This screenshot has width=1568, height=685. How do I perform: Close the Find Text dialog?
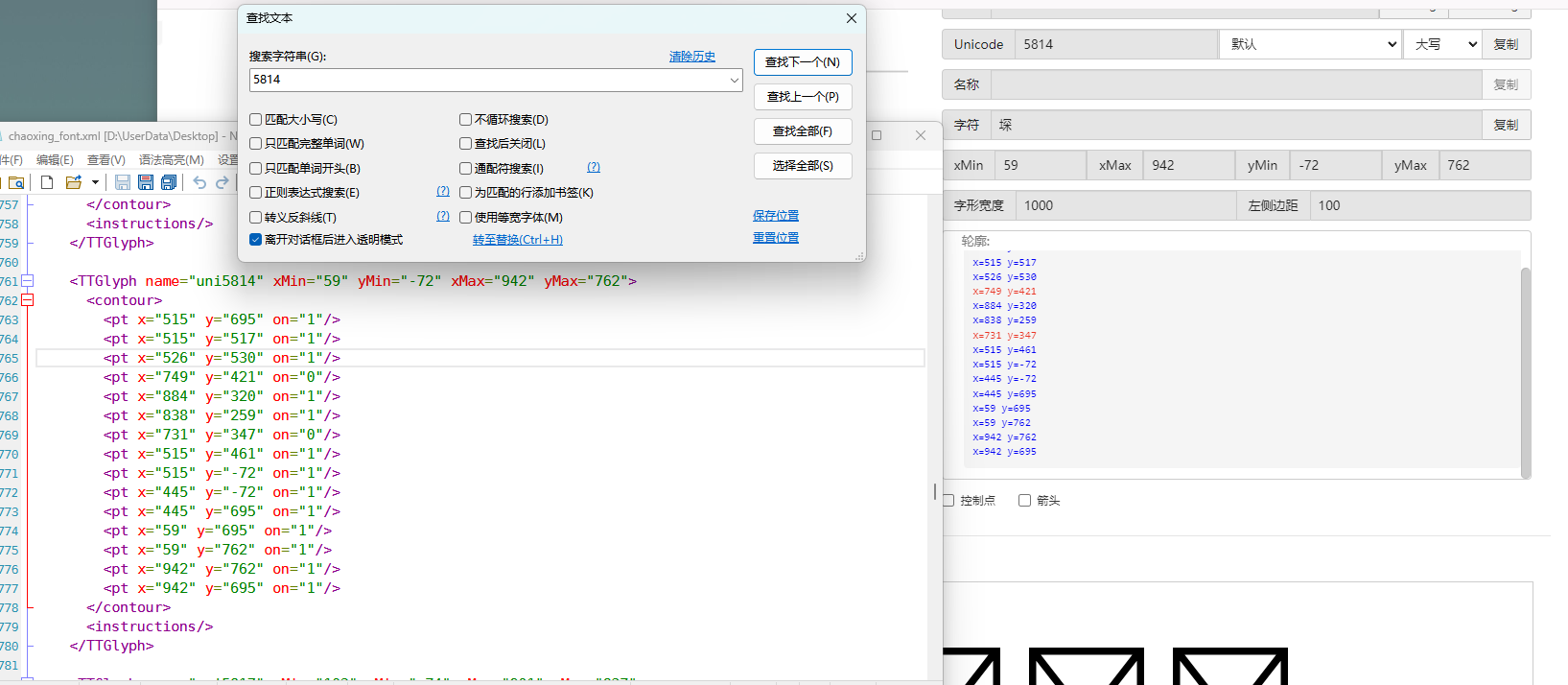[x=851, y=18]
